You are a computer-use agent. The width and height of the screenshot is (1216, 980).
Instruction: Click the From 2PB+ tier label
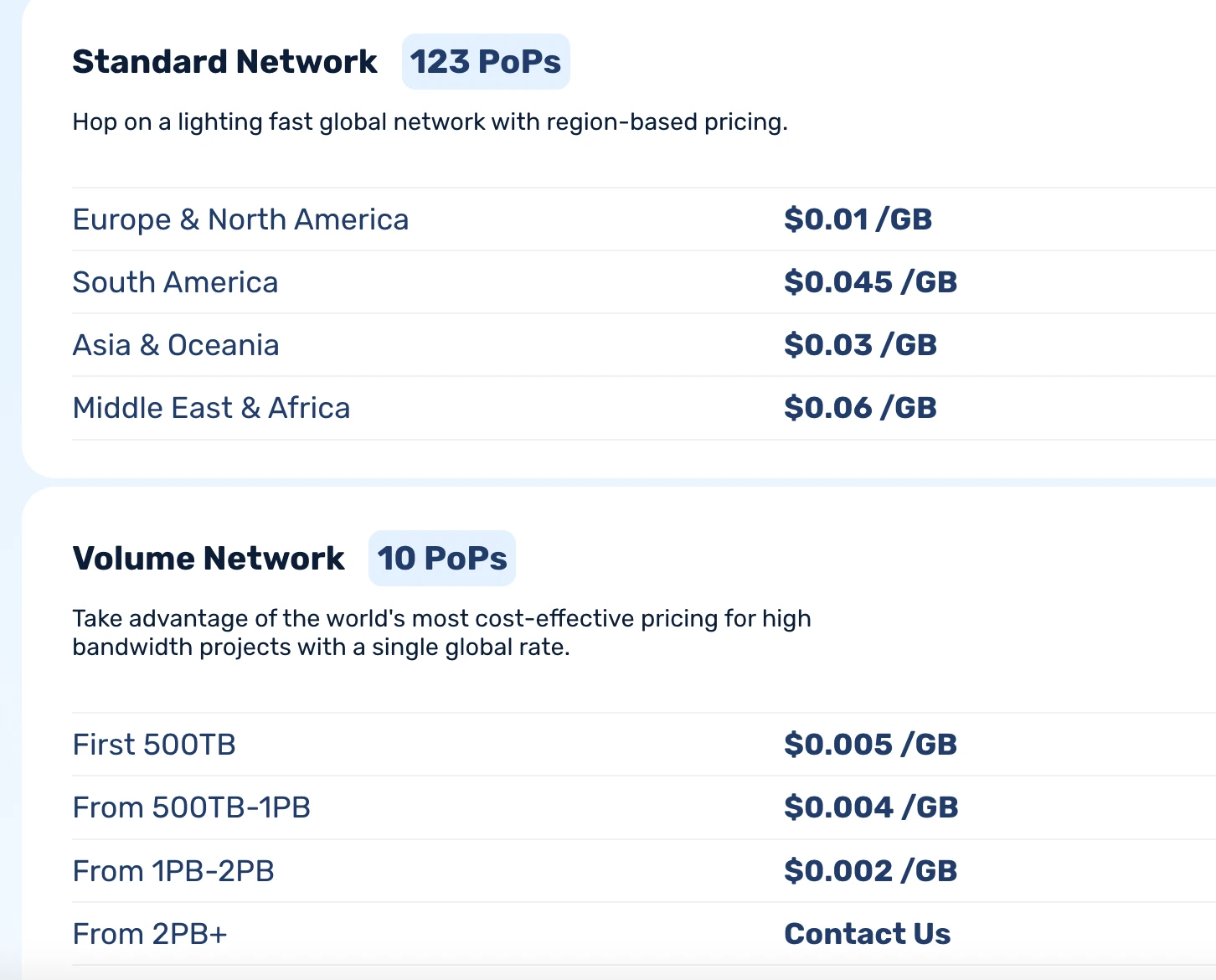pos(150,934)
